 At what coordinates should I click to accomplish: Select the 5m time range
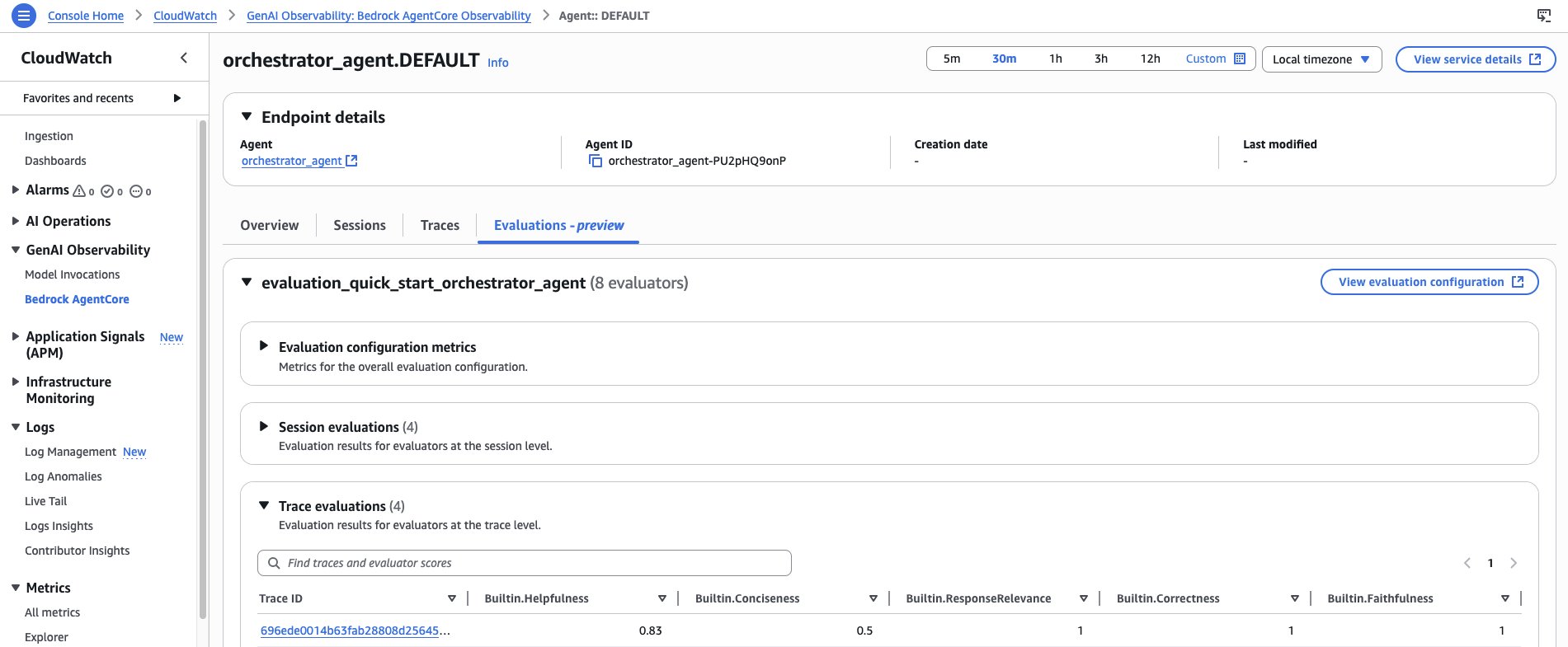click(x=951, y=59)
